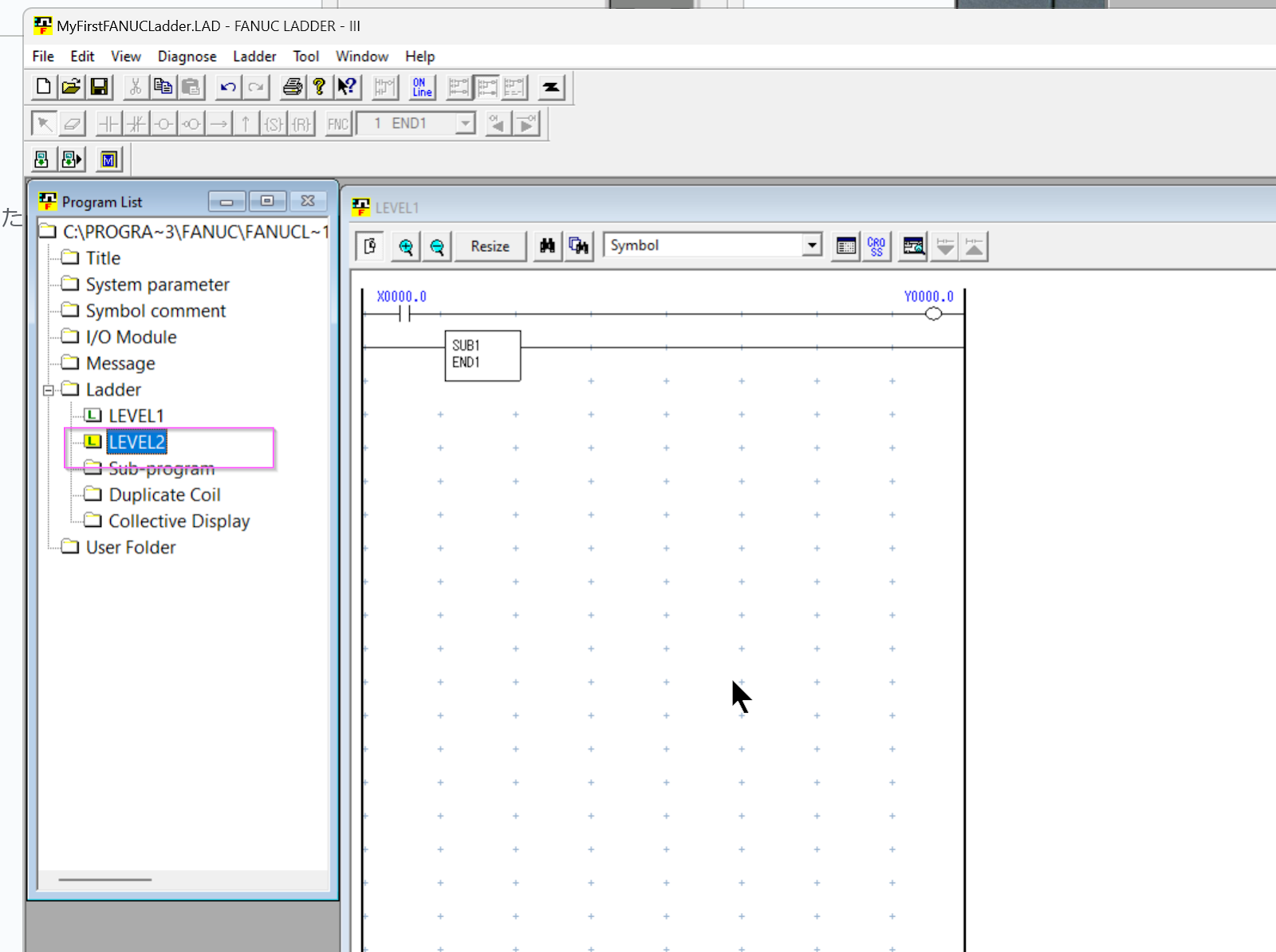
Task: Click the FNC function instruction button
Action: pos(338,124)
